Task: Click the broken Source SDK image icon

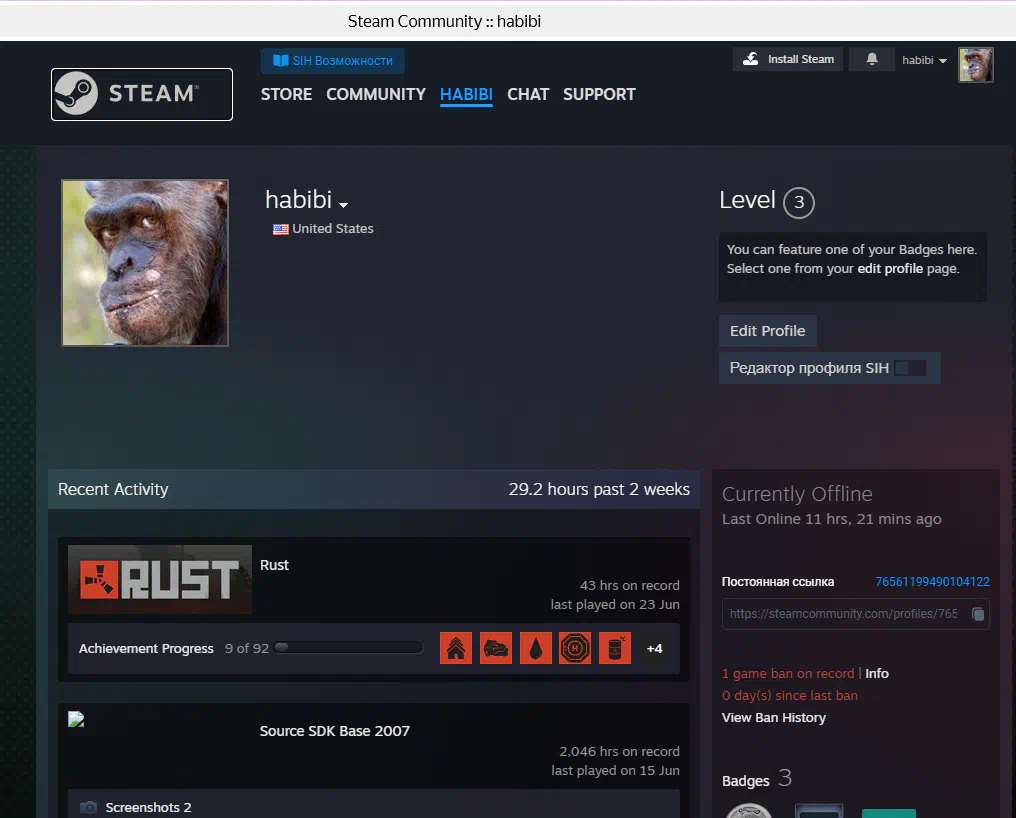Action: (x=76, y=719)
